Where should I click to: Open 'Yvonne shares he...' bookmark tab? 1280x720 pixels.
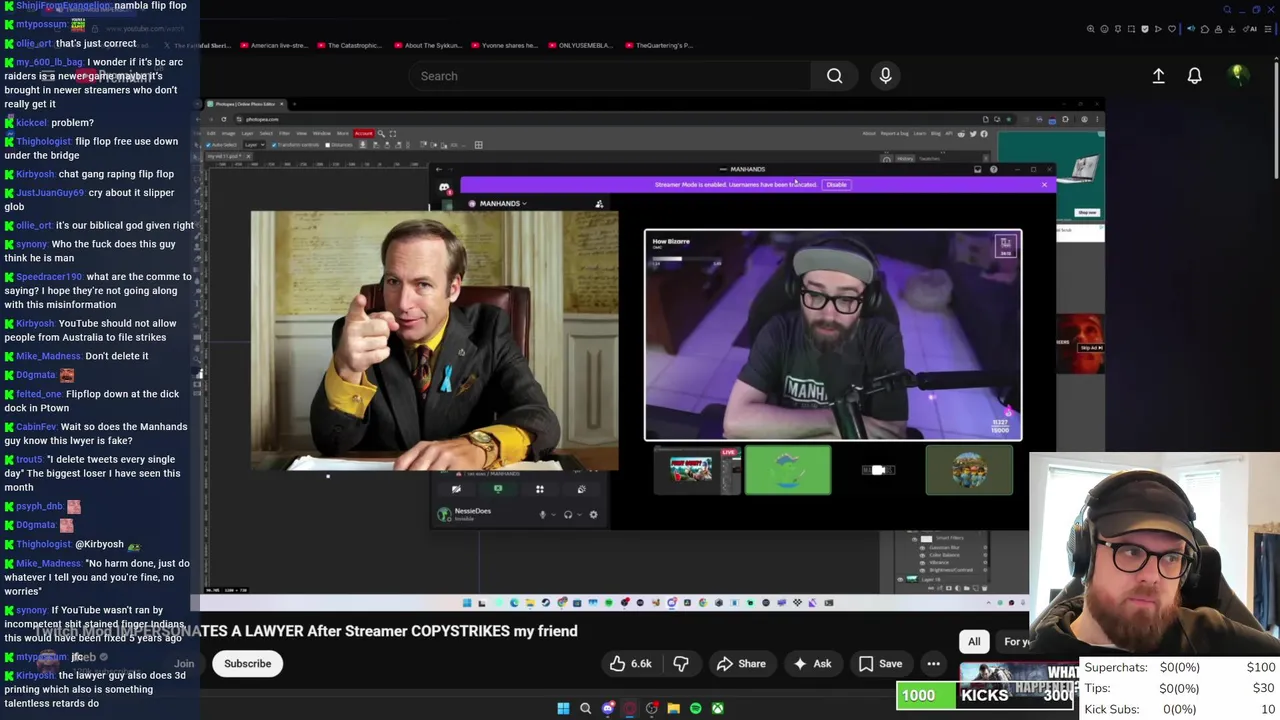pos(503,45)
